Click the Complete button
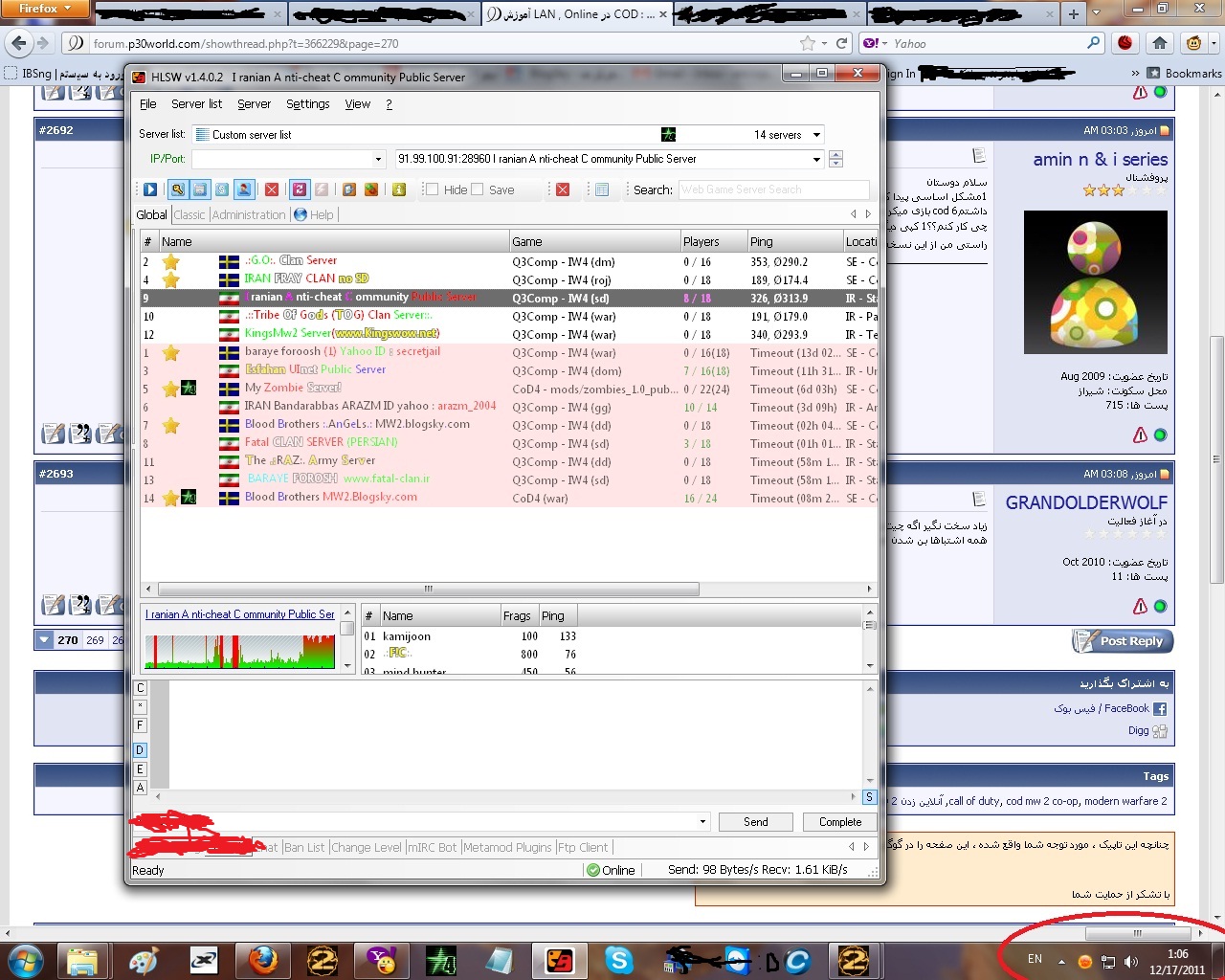 [x=840, y=822]
